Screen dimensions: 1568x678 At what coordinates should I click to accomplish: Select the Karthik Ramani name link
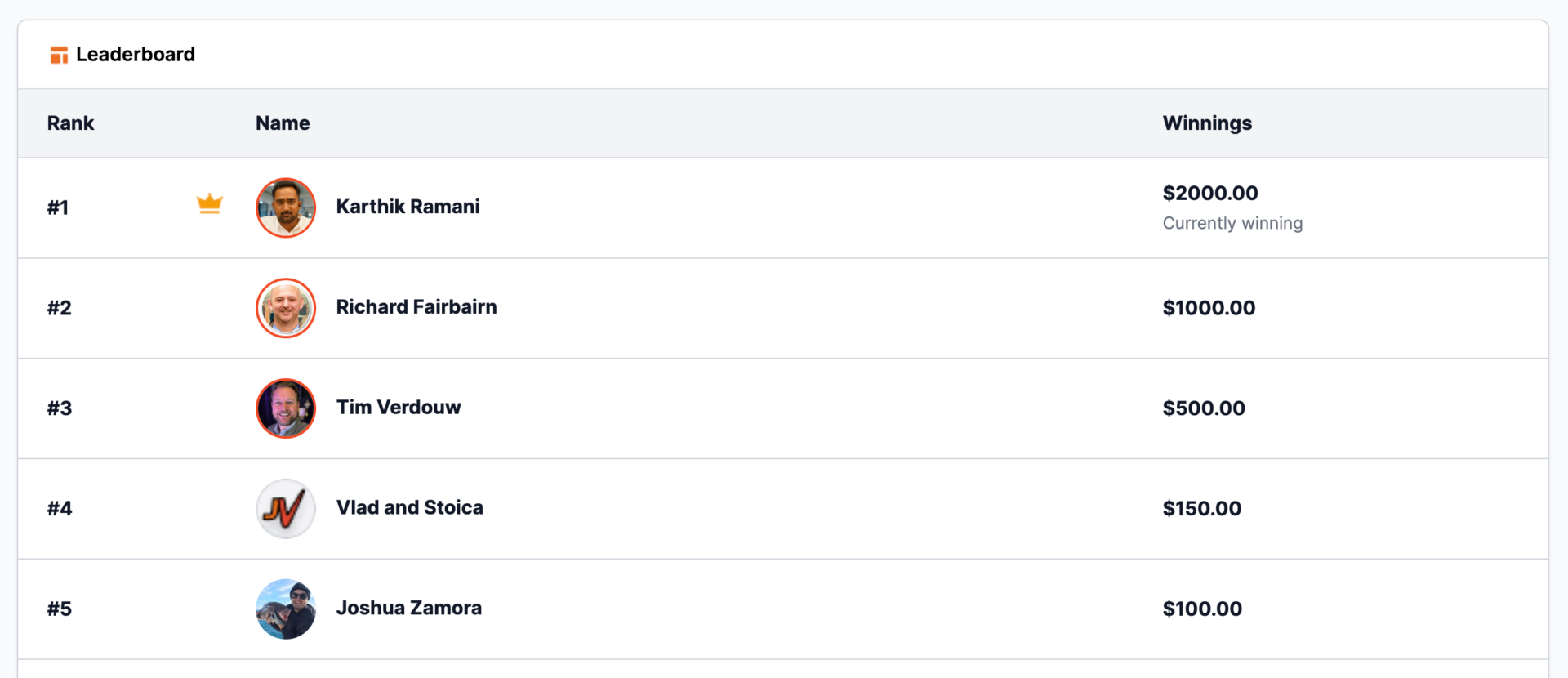coord(408,207)
